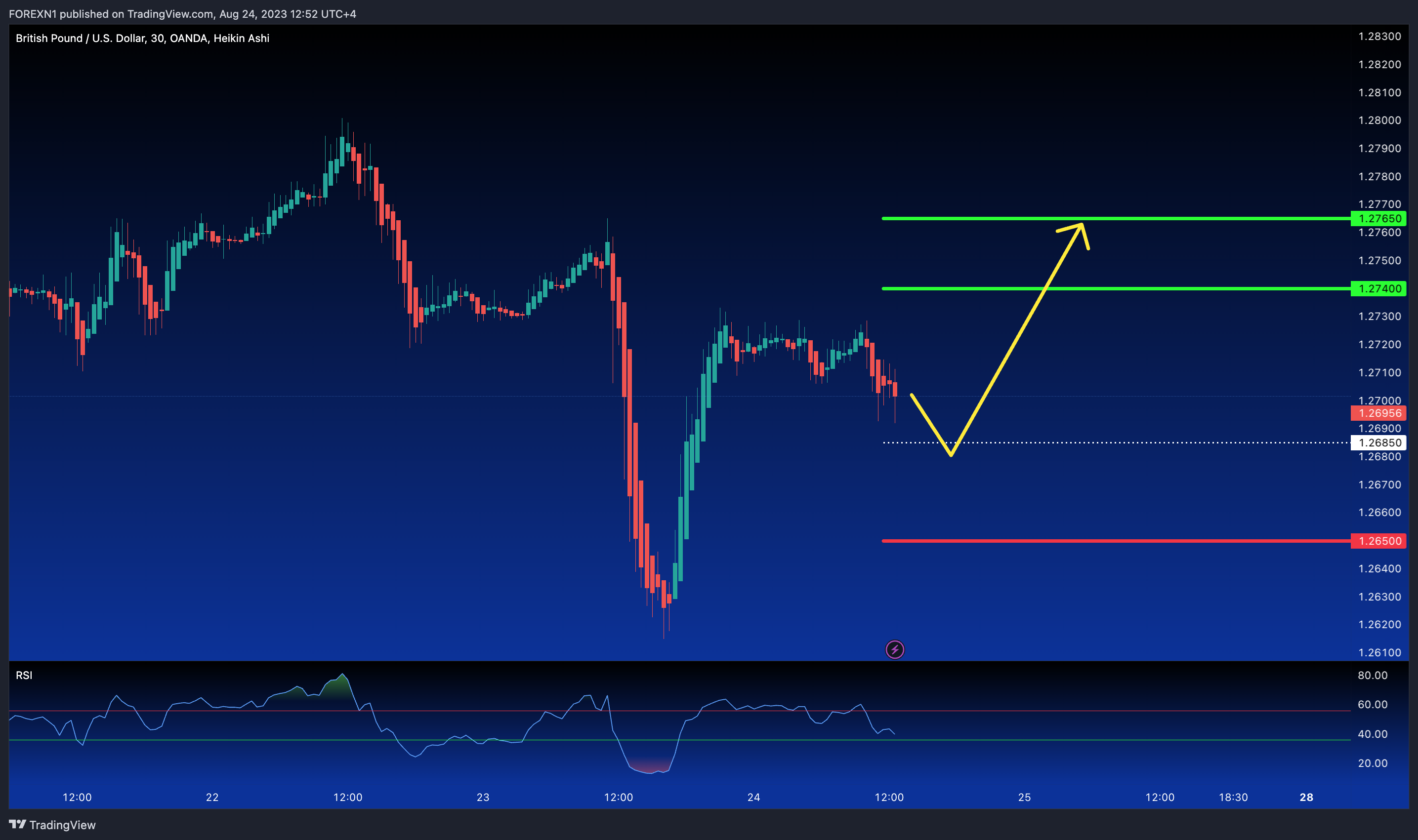The height and width of the screenshot is (840, 1418).
Task: Click the 1.27500 axis price value
Action: pyautogui.click(x=1379, y=260)
